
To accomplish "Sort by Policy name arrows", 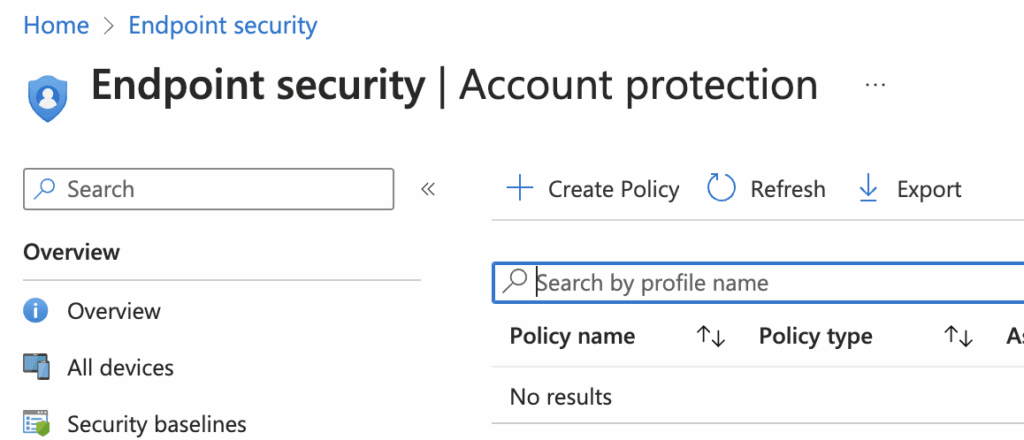I will pos(710,337).
